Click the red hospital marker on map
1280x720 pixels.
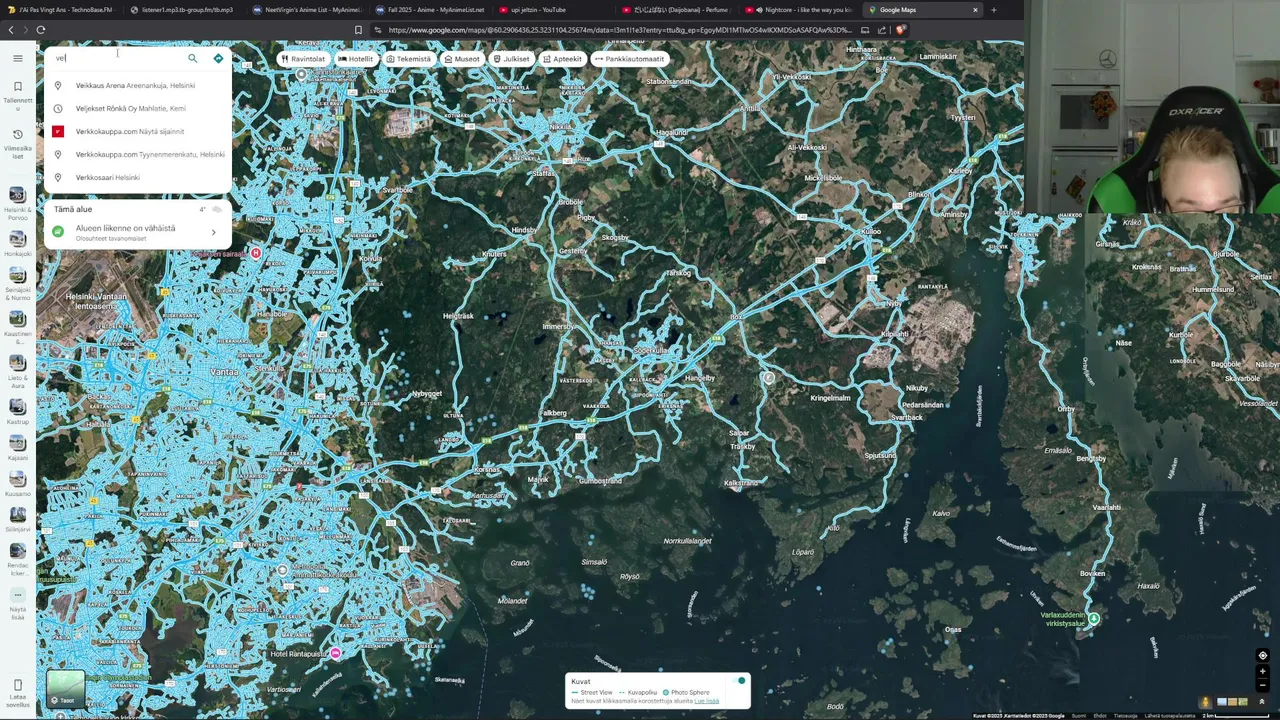[x=256, y=253]
